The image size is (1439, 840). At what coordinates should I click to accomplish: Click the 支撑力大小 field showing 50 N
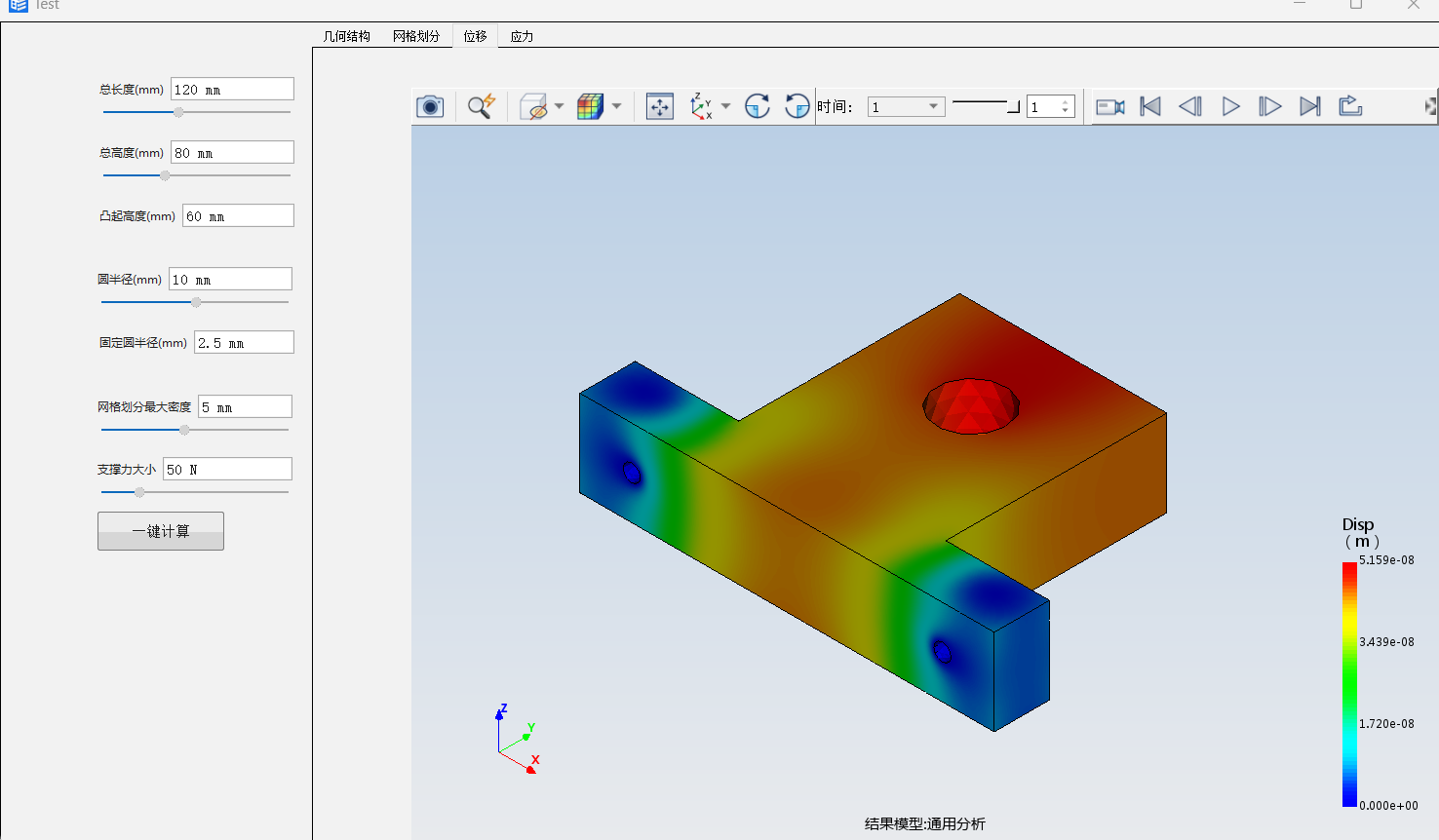pos(227,469)
